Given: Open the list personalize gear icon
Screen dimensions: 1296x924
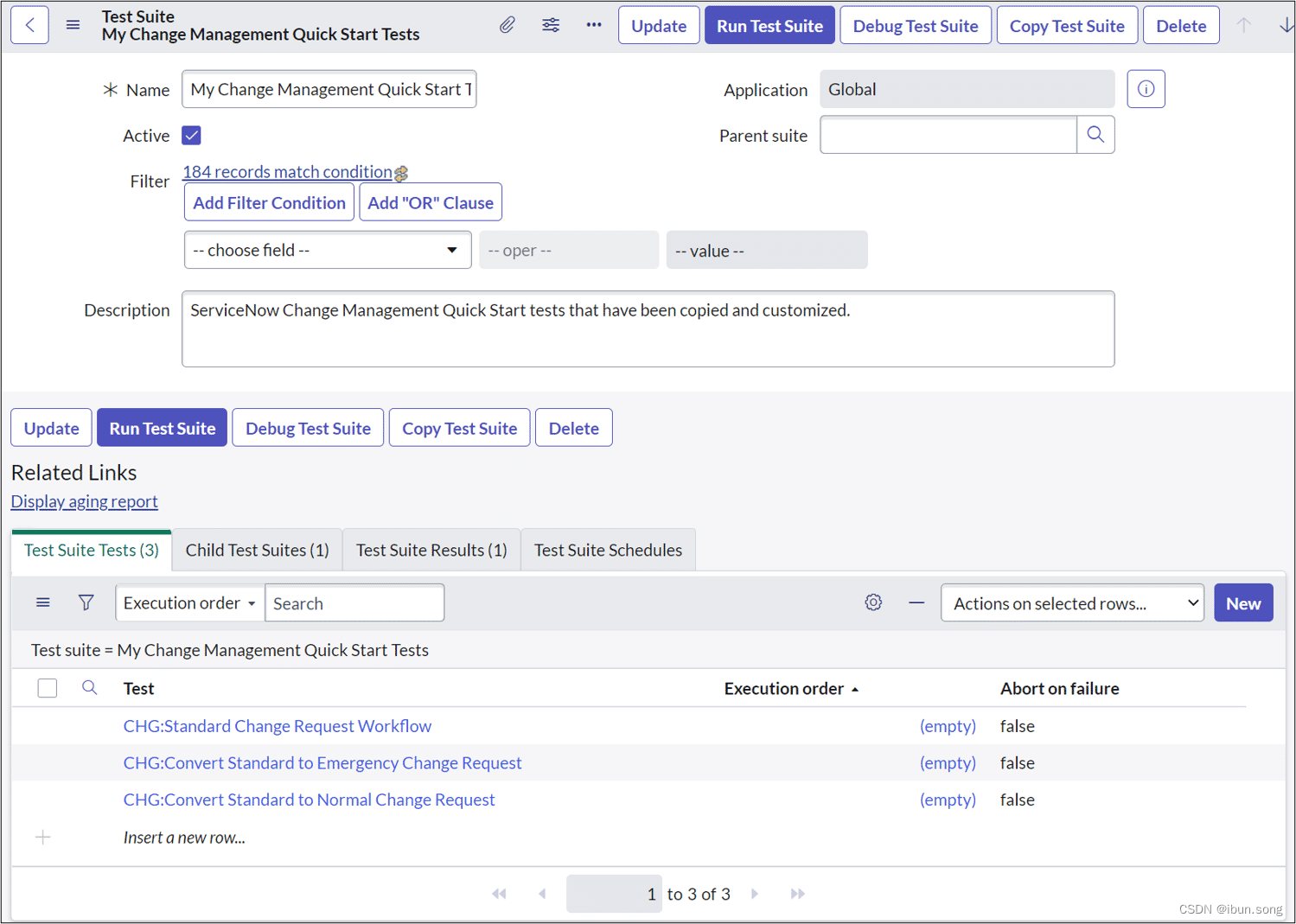Looking at the screenshot, I should tap(874, 602).
